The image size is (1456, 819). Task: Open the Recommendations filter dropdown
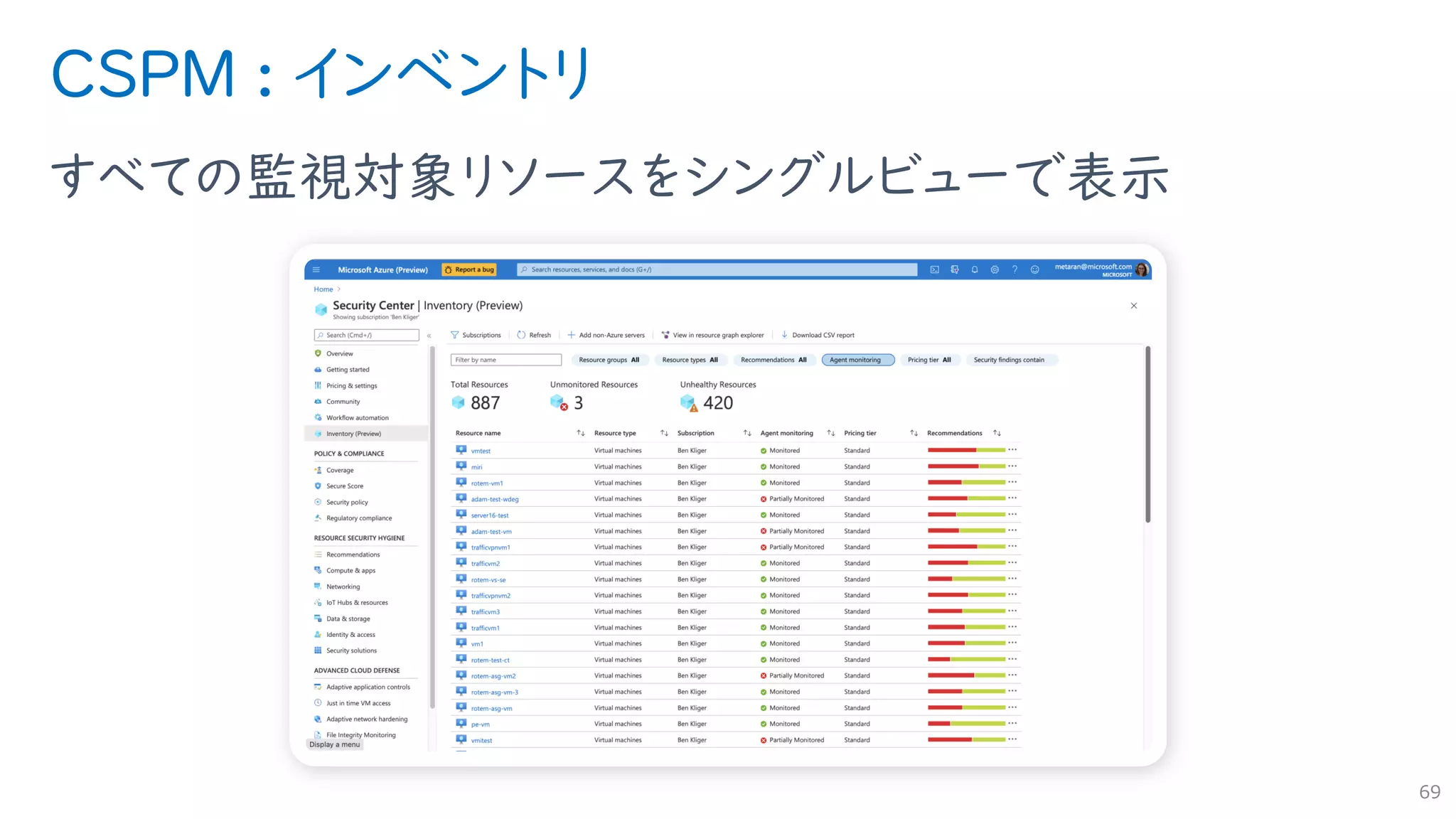pyautogui.click(x=773, y=360)
